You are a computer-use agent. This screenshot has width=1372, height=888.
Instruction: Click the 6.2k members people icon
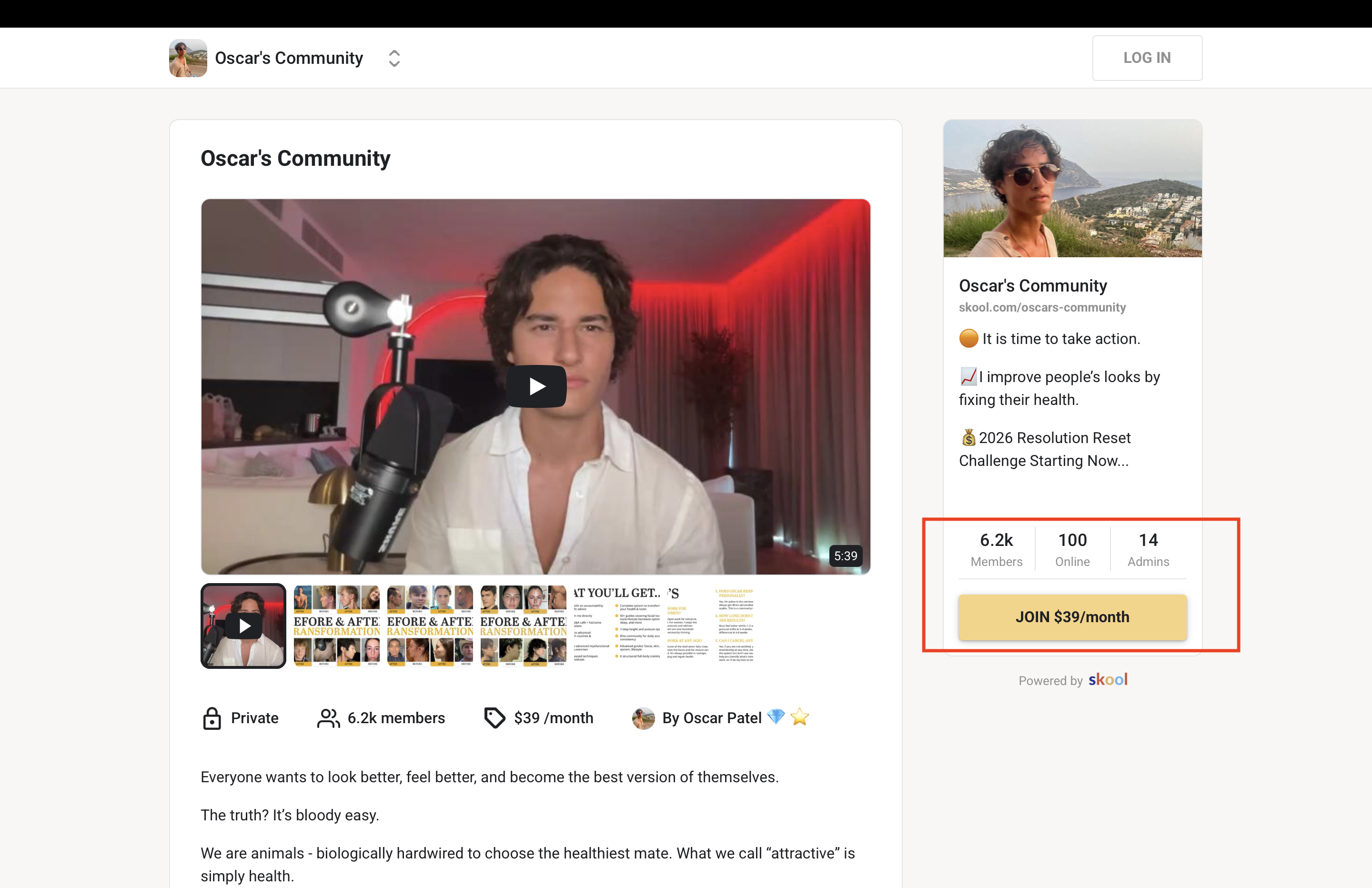[328, 718]
